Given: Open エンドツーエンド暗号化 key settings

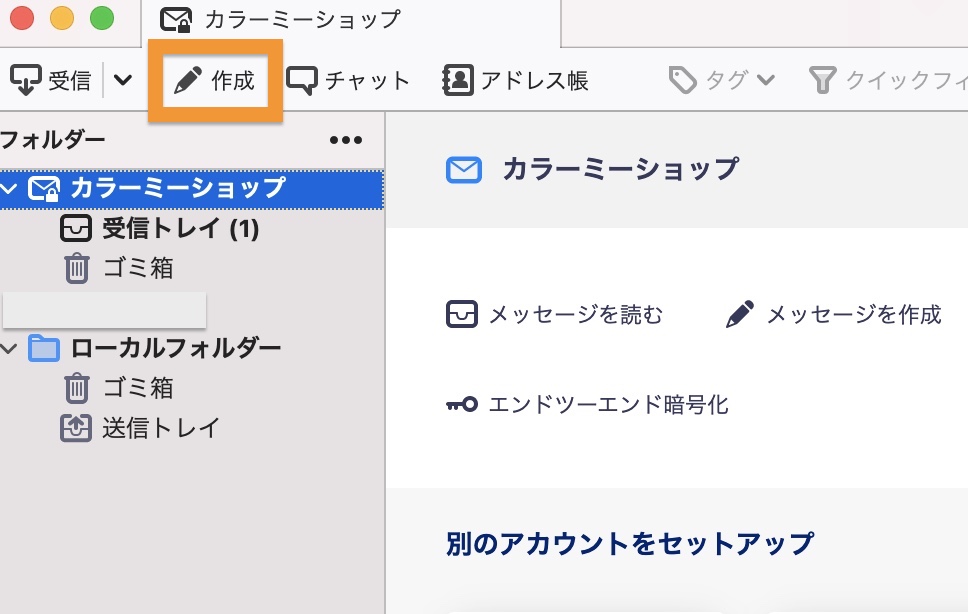Looking at the screenshot, I should pyautogui.click(x=588, y=405).
